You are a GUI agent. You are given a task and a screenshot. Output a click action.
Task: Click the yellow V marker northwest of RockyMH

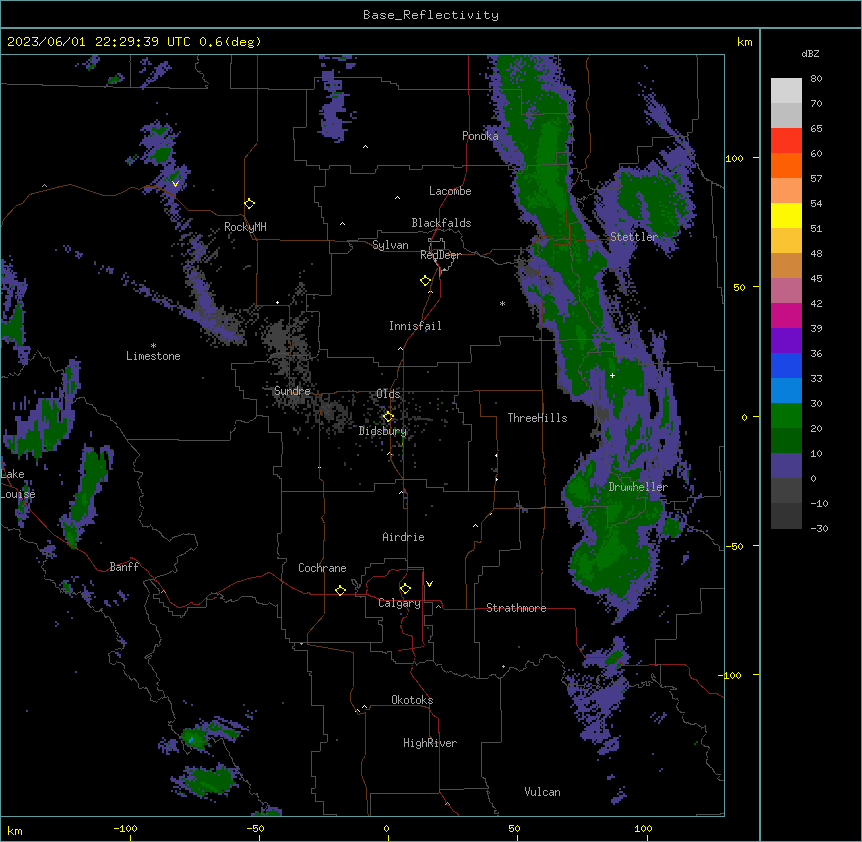click(175, 184)
